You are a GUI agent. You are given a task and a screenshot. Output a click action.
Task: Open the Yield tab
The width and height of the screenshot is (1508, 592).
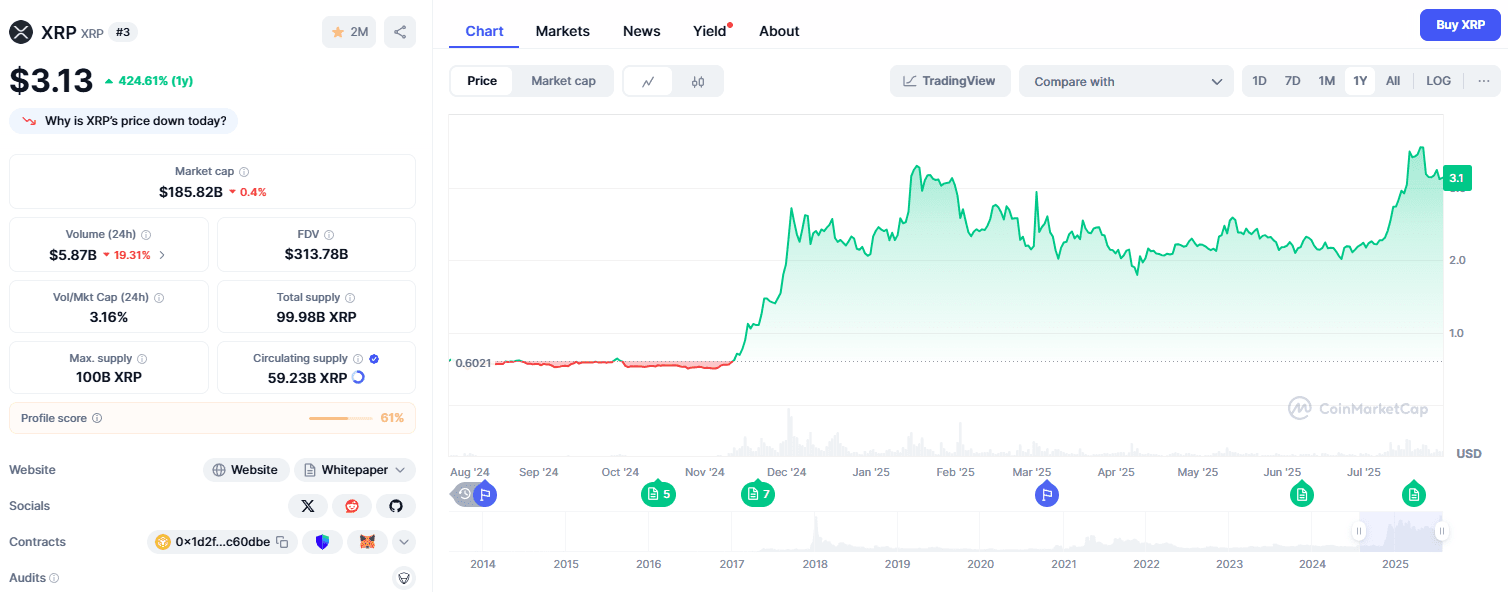710,31
